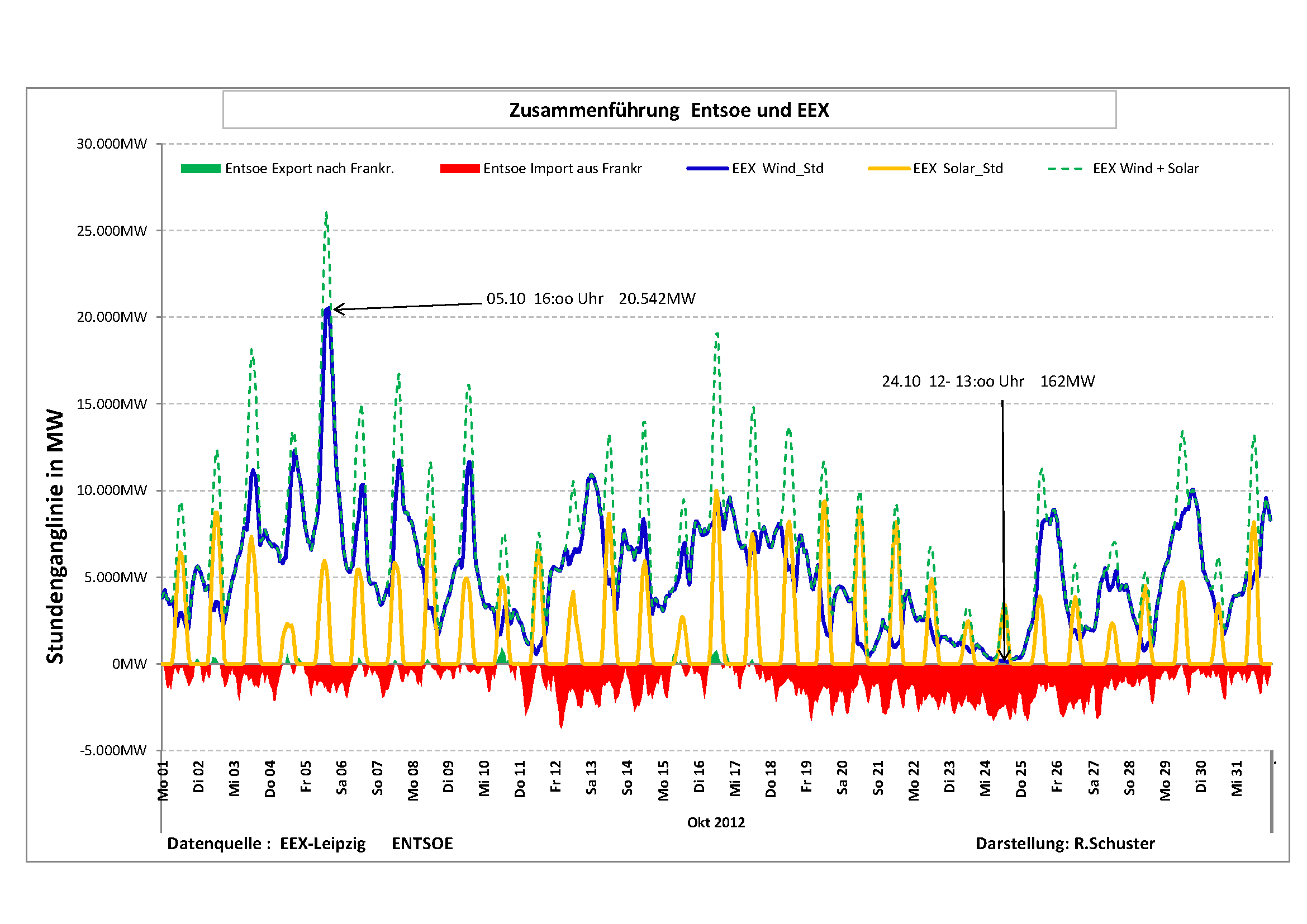Click the arrowhead pointing at the wind peak
This screenshot has height=924, width=1307.
pos(336,309)
